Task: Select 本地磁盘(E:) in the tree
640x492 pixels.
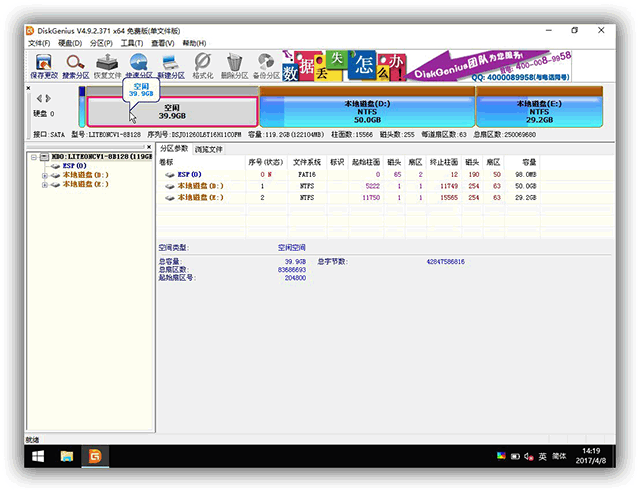Action: (85, 185)
